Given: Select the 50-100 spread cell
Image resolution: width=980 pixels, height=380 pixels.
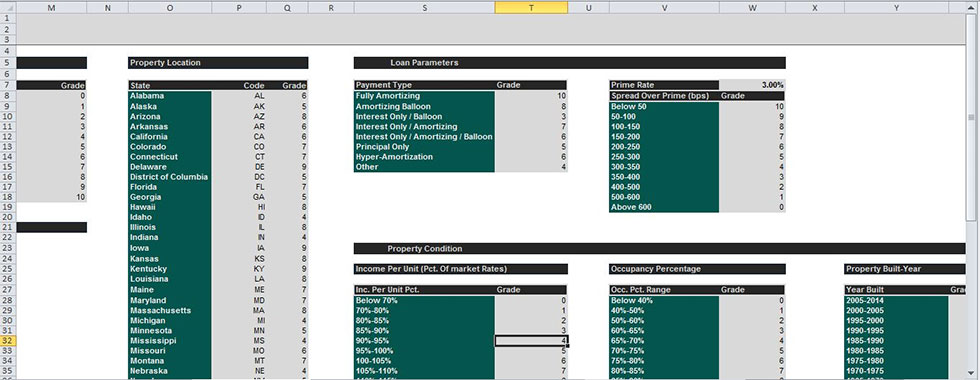Looking at the screenshot, I should (x=664, y=116).
